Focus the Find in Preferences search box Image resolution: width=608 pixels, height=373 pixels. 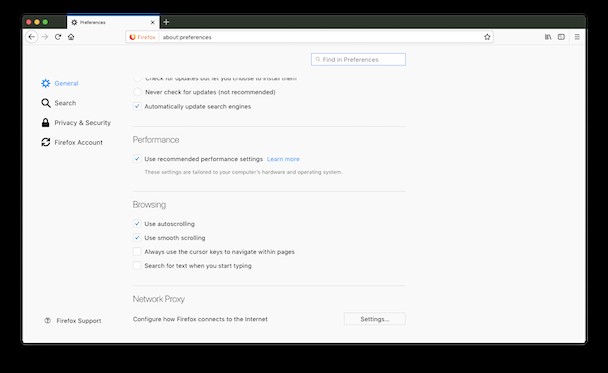click(x=358, y=59)
